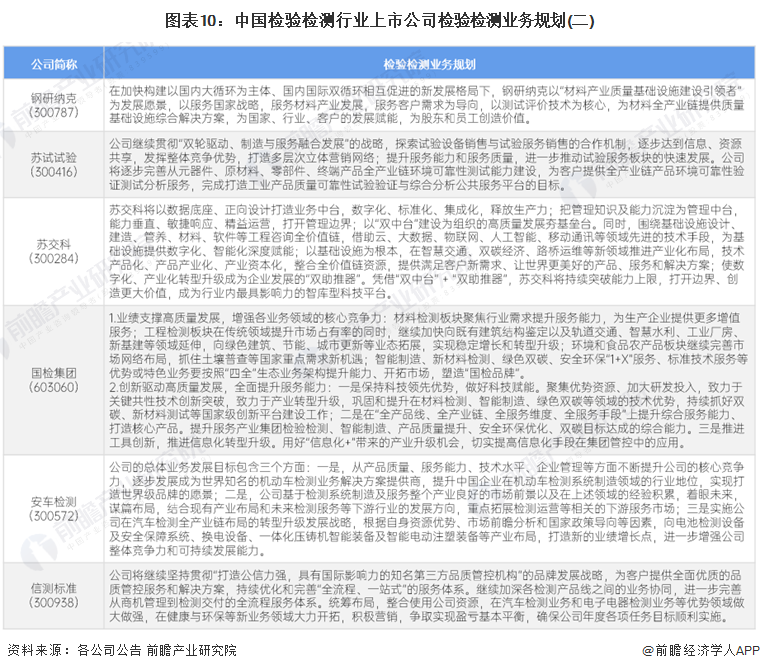Click the 钢研纳克 (300787) company cell
Screen dimensions: 760x671
click(x=54, y=105)
